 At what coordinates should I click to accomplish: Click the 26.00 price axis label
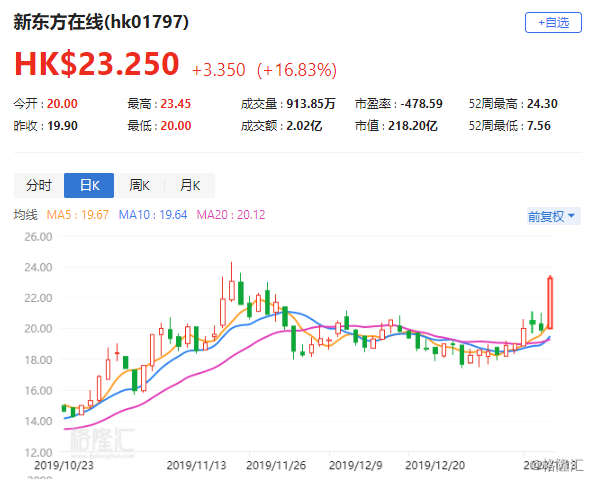[x=38, y=237]
